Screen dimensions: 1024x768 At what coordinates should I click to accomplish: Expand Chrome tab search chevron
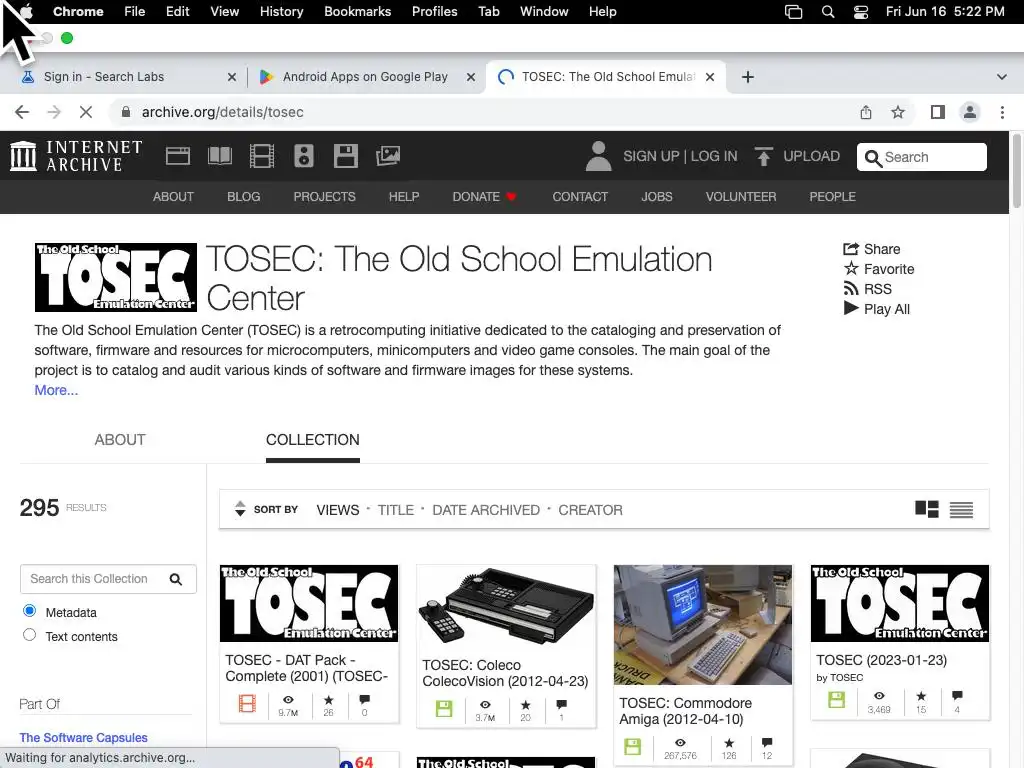1002,77
